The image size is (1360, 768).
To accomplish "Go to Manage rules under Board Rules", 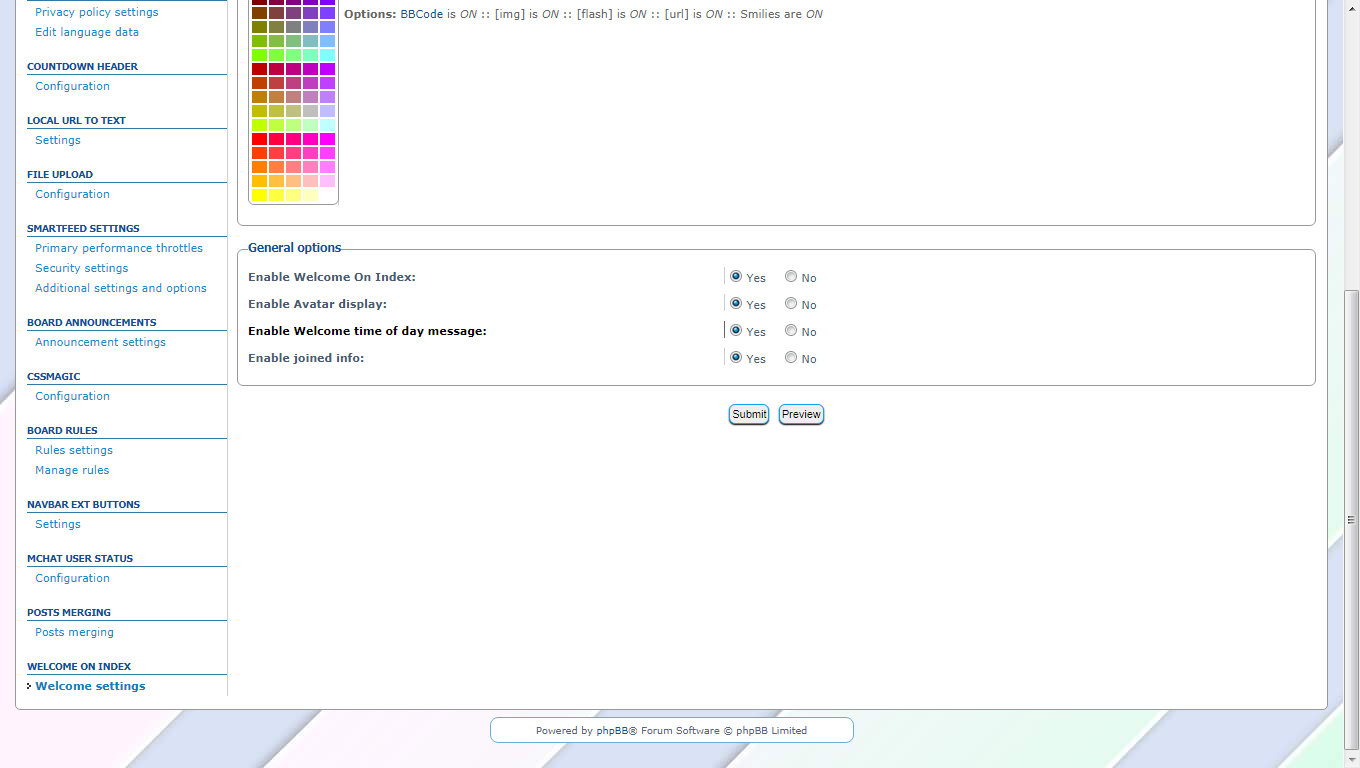I will coord(72,470).
